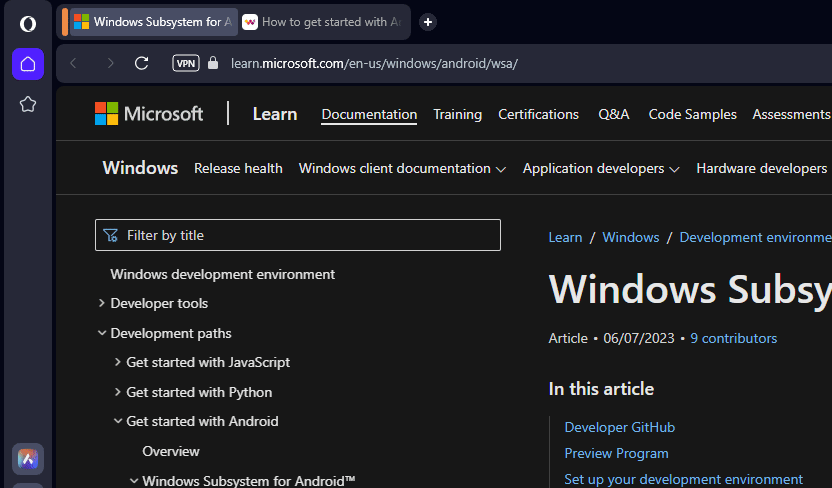Click Development environment breadcrumb link

tap(755, 238)
